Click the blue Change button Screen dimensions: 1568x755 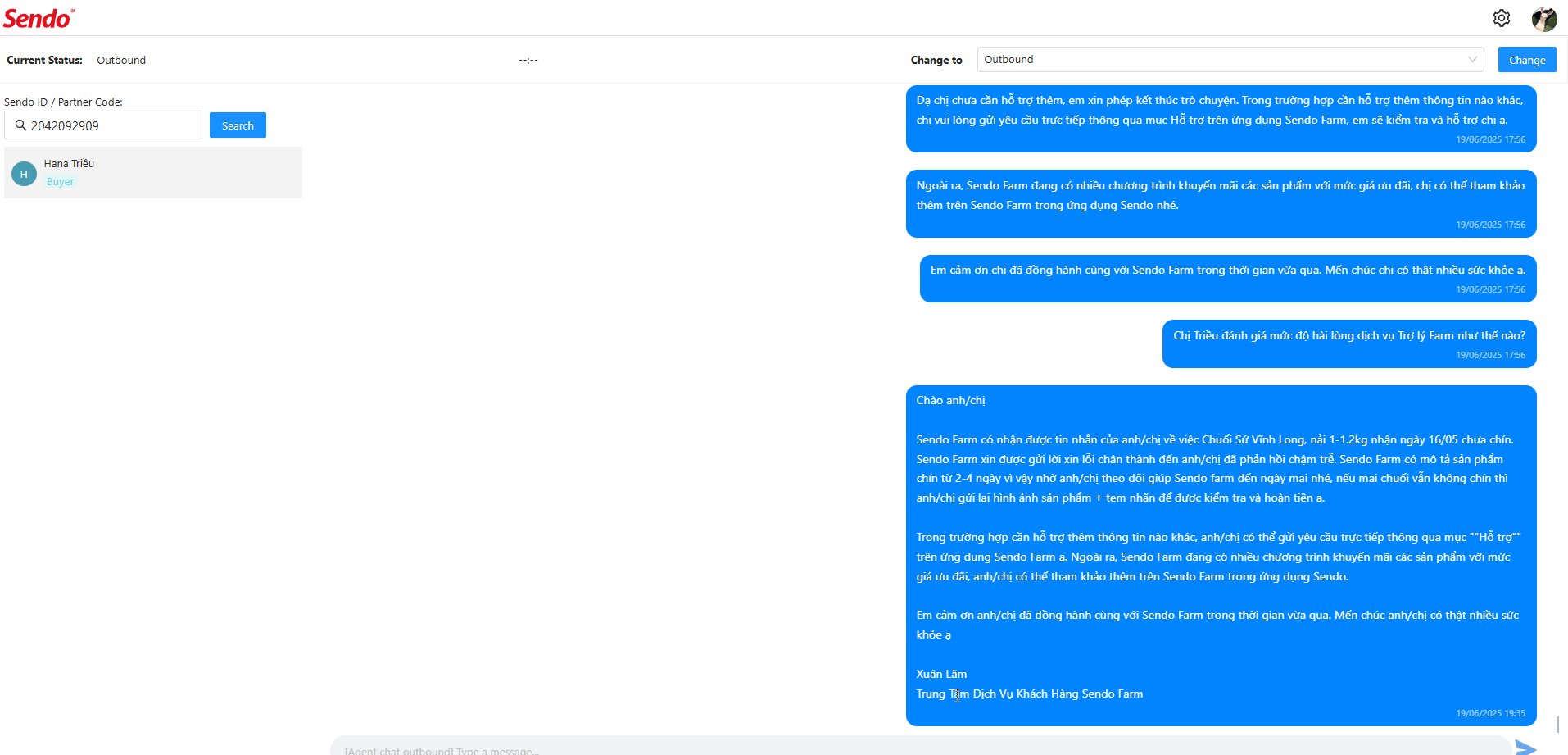coord(1527,60)
